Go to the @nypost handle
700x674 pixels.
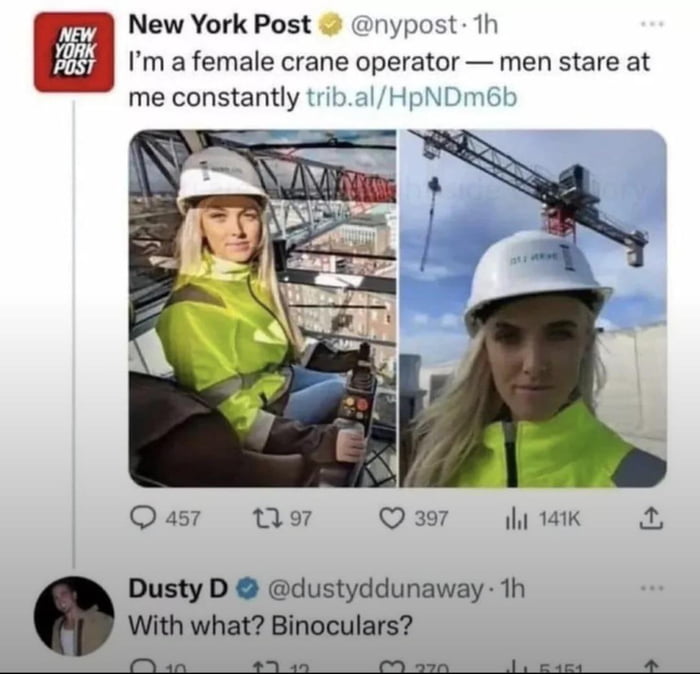coord(404,25)
